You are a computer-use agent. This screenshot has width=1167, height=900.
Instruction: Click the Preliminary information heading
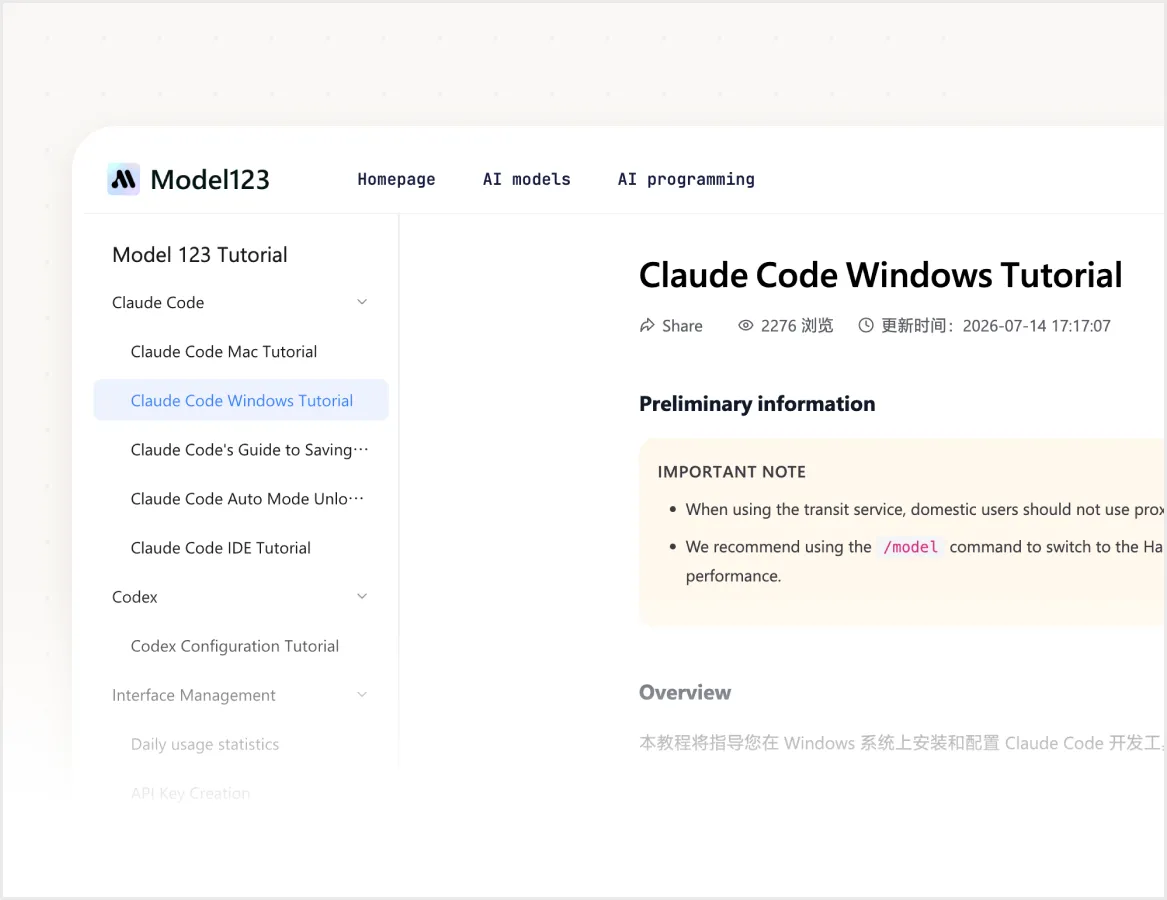757,403
